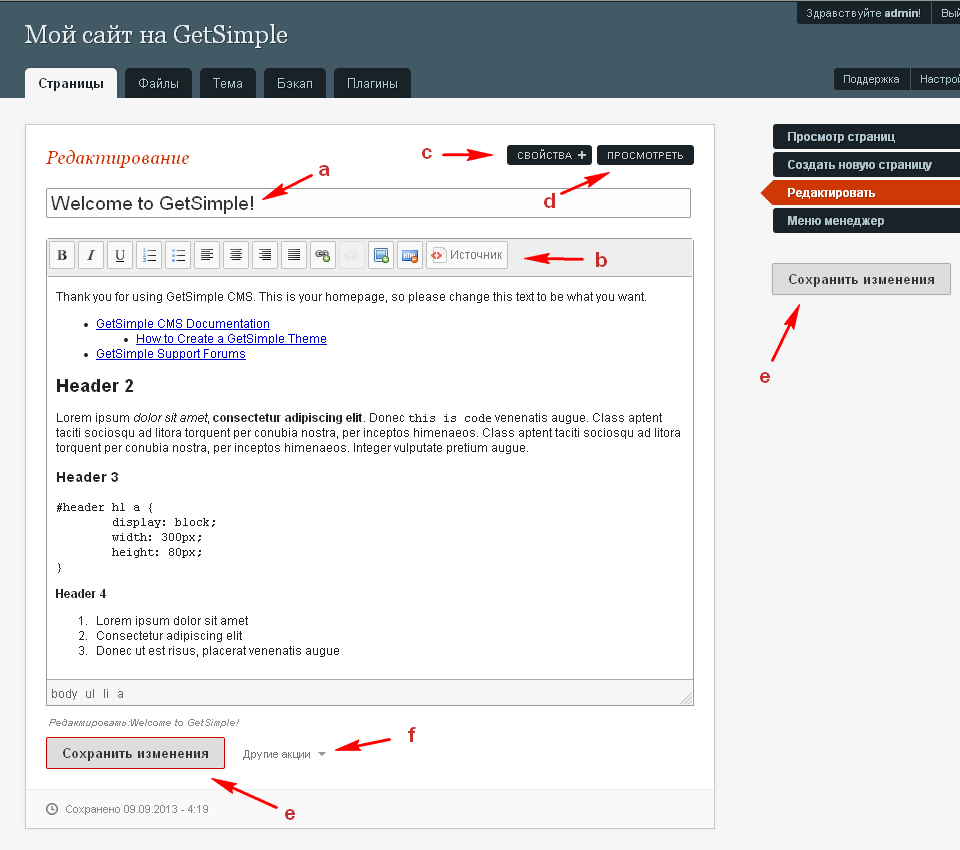Image resolution: width=960 pixels, height=850 pixels.
Task: Insert a numbered list
Action: (149, 256)
